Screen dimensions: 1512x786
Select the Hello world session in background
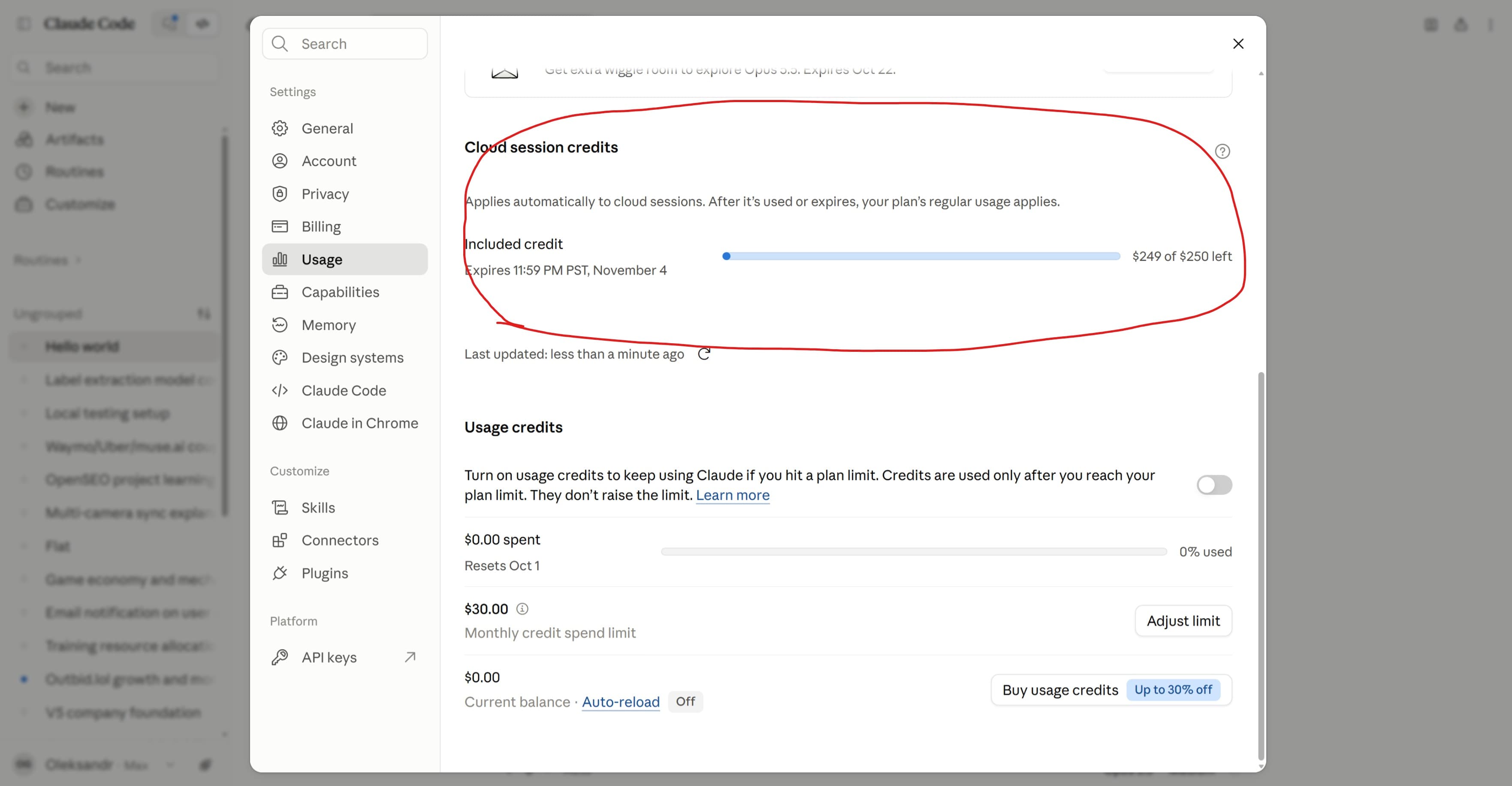(x=115, y=346)
